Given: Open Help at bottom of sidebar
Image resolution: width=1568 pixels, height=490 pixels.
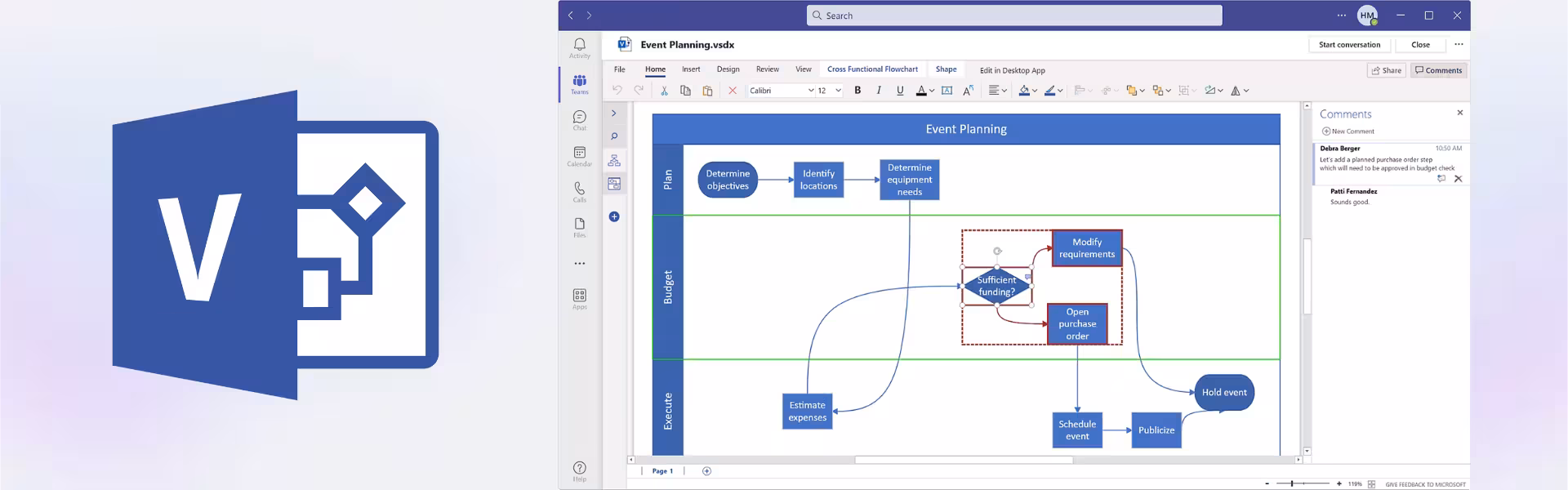Looking at the screenshot, I should (580, 471).
